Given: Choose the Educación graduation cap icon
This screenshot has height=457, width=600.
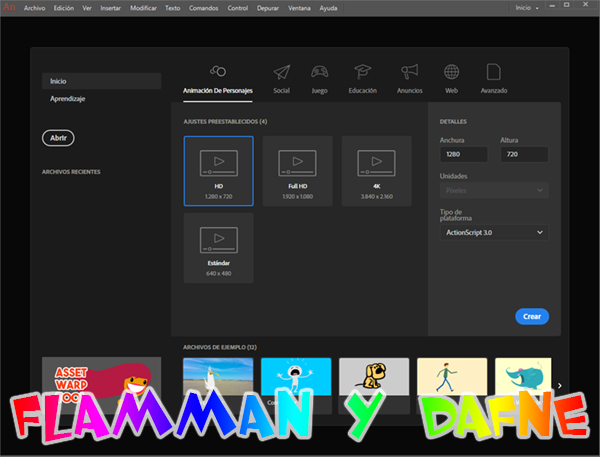Looking at the screenshot, I should click(362, 72).
